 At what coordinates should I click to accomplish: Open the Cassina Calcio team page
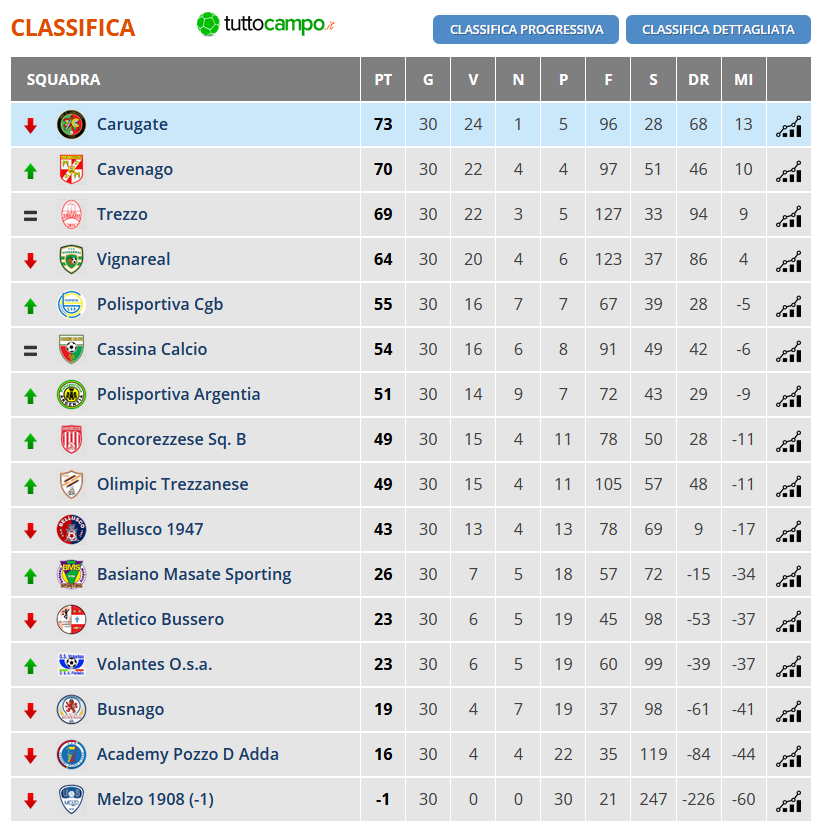[x=152, y=349]
